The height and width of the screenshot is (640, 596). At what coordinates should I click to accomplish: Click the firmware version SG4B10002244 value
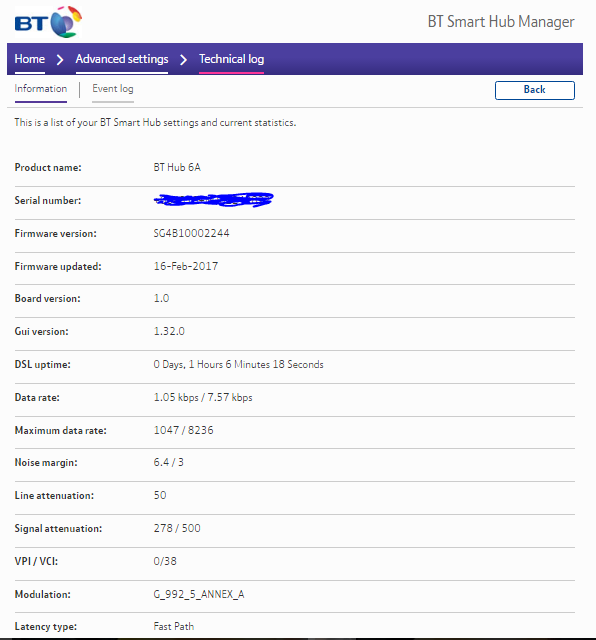pos(191,233)
